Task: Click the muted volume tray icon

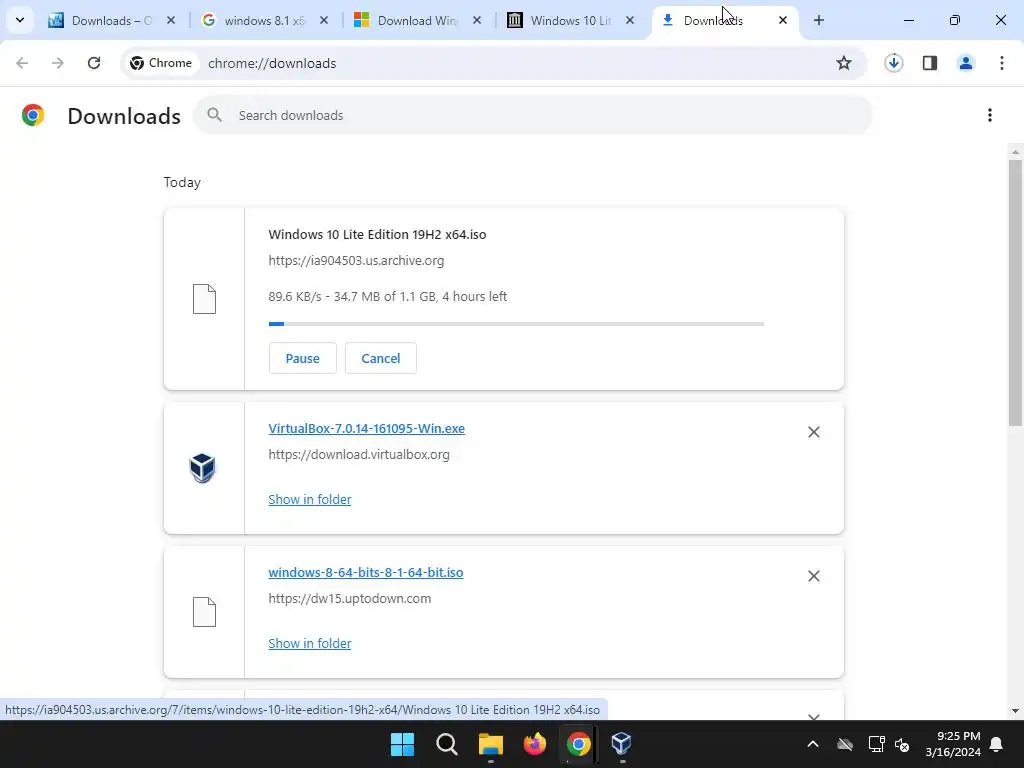Action: coord(903,744)
